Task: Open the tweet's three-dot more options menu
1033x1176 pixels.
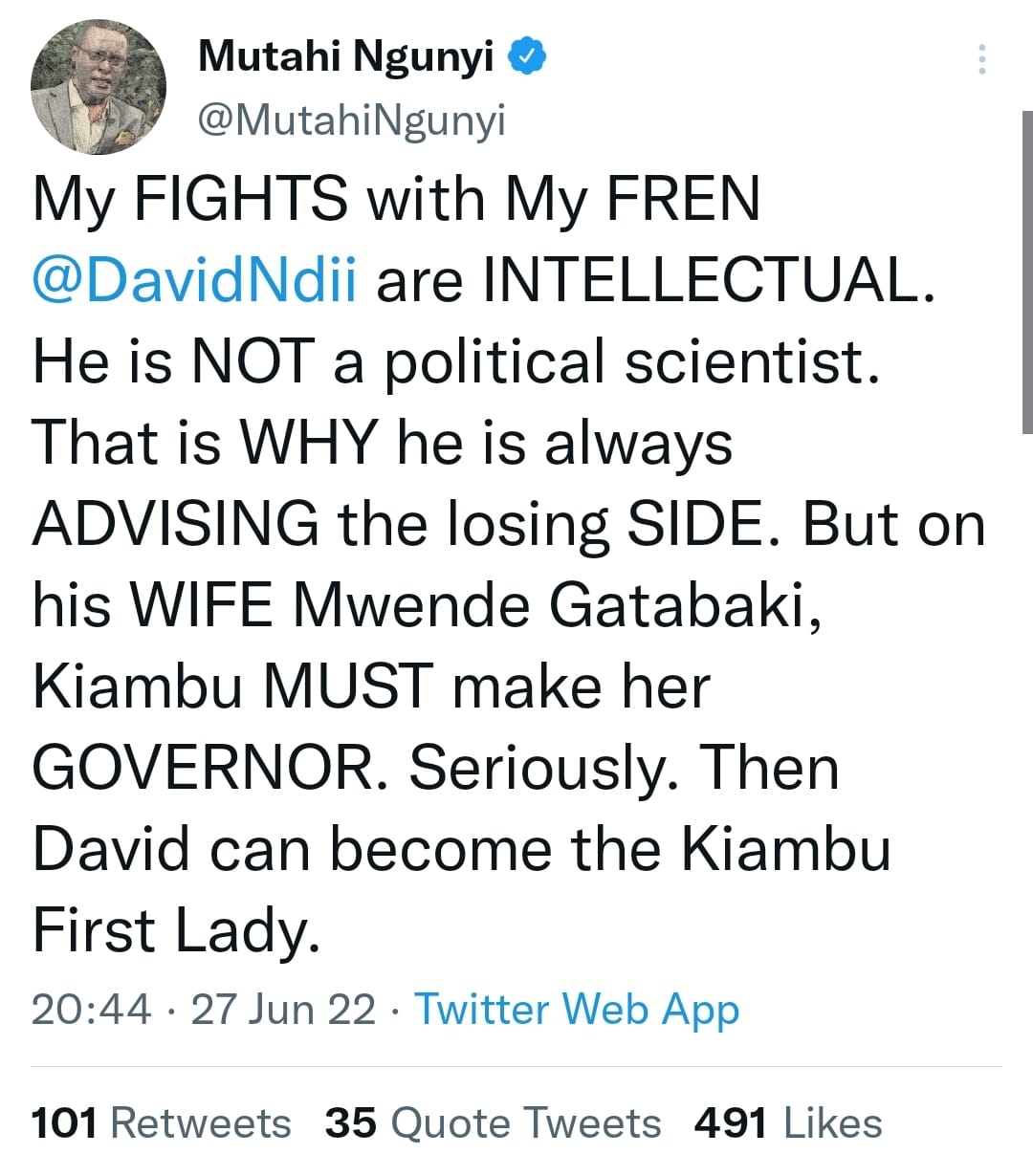Action: coord(981,59)
